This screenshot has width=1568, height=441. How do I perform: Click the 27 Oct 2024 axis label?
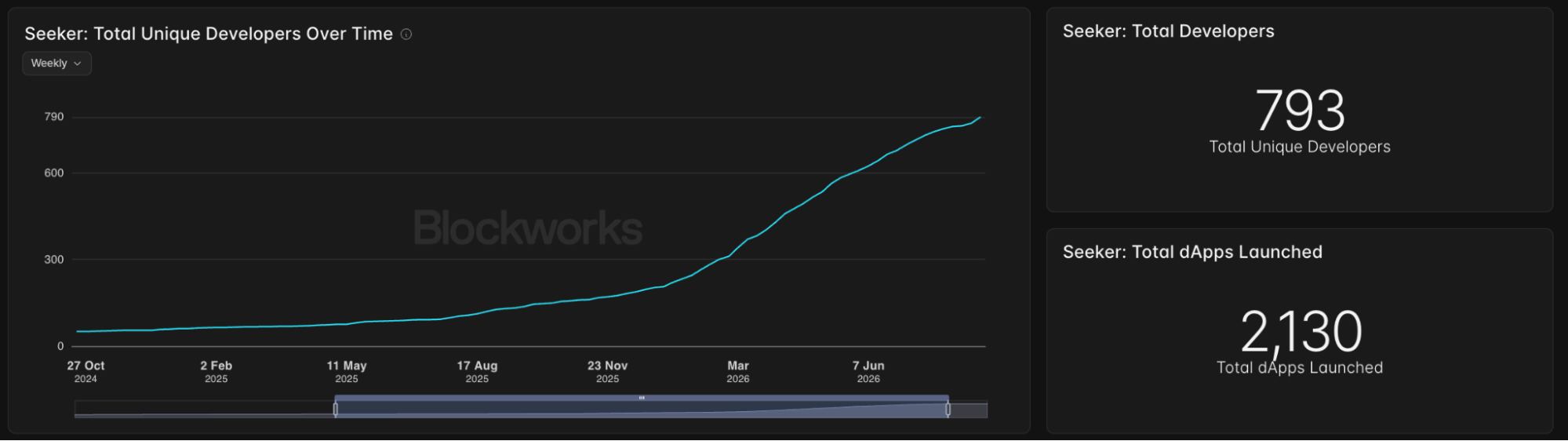click(x=85, y=372)
